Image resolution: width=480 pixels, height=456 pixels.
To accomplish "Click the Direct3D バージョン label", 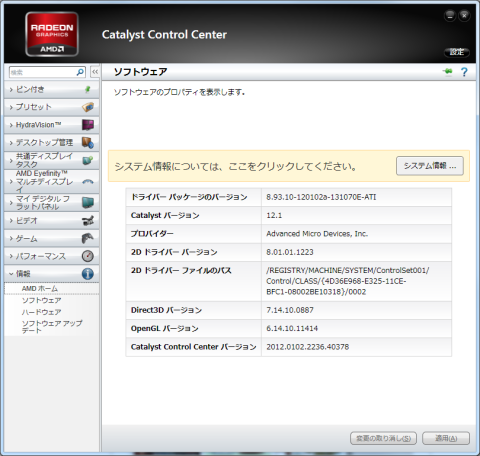I will [x=166, y=310].
